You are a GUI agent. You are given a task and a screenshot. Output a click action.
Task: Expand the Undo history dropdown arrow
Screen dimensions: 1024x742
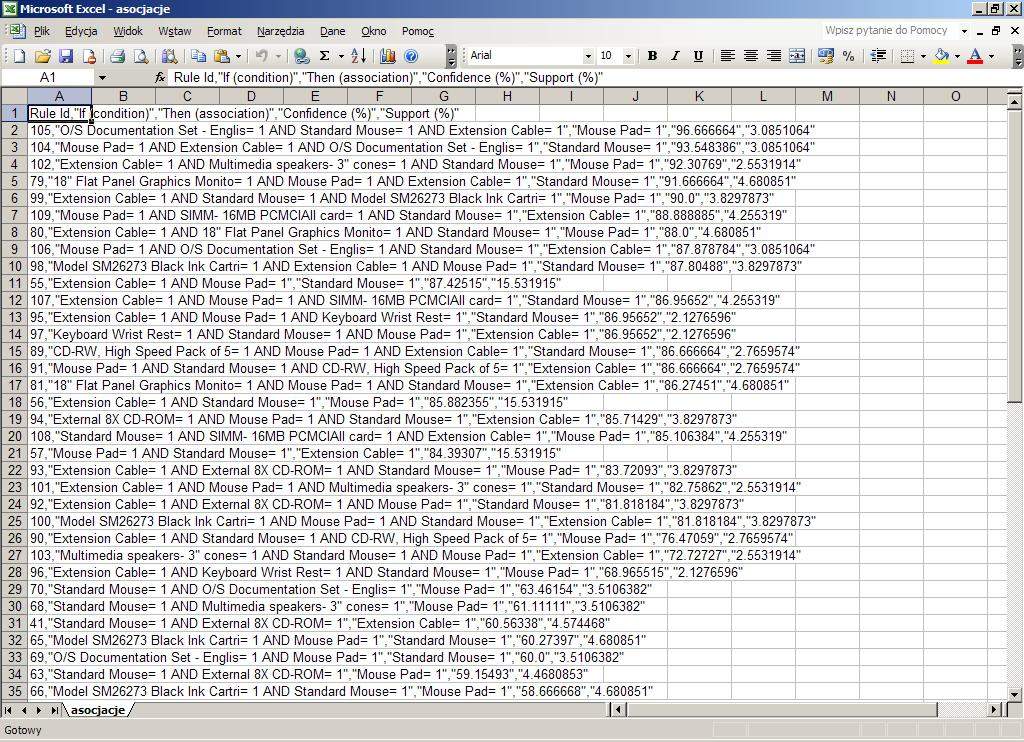(278, 56)
